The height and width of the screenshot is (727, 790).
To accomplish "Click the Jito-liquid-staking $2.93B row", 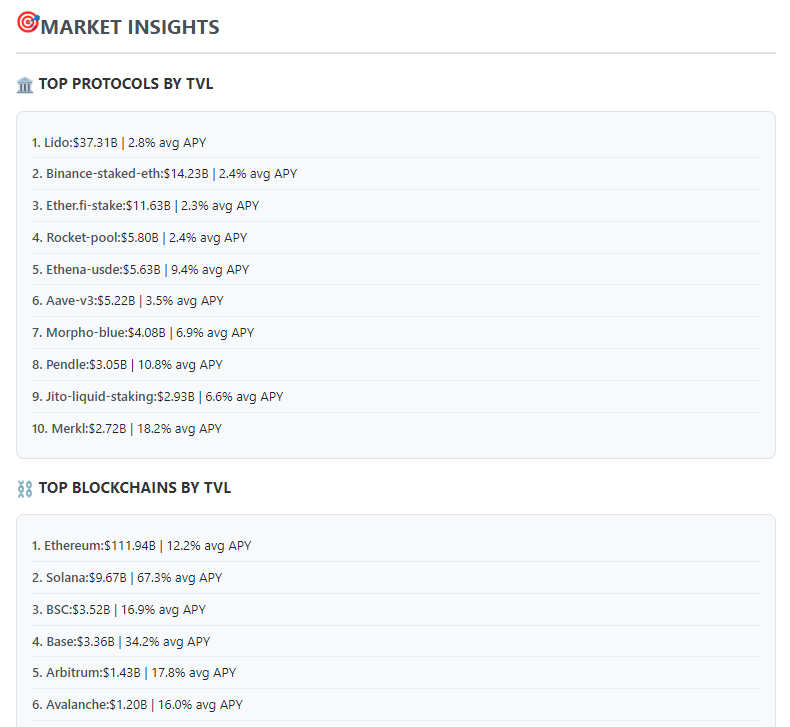I will click(396, 396).
